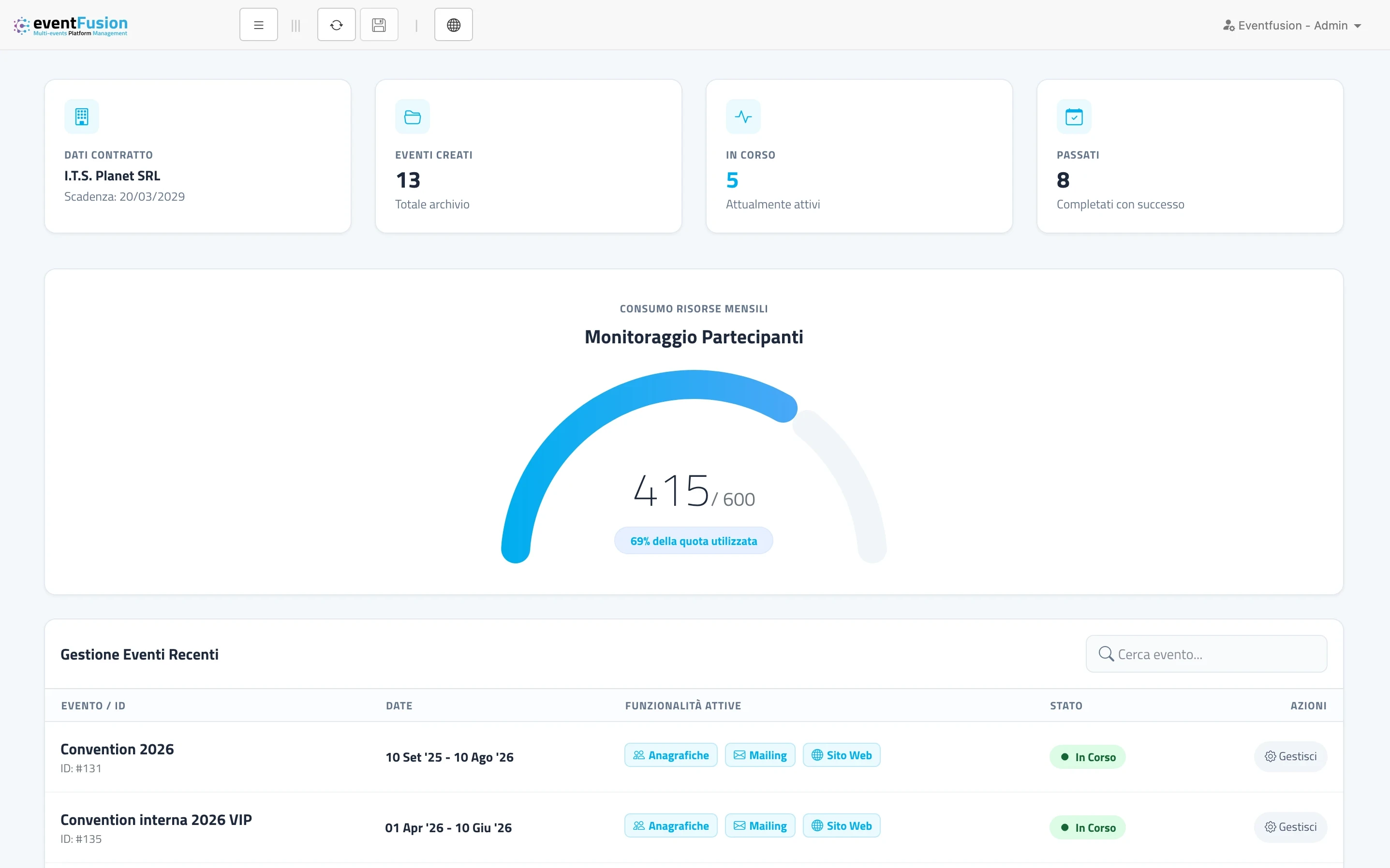Click the ID: #135 label

click(x=81, y=839)
